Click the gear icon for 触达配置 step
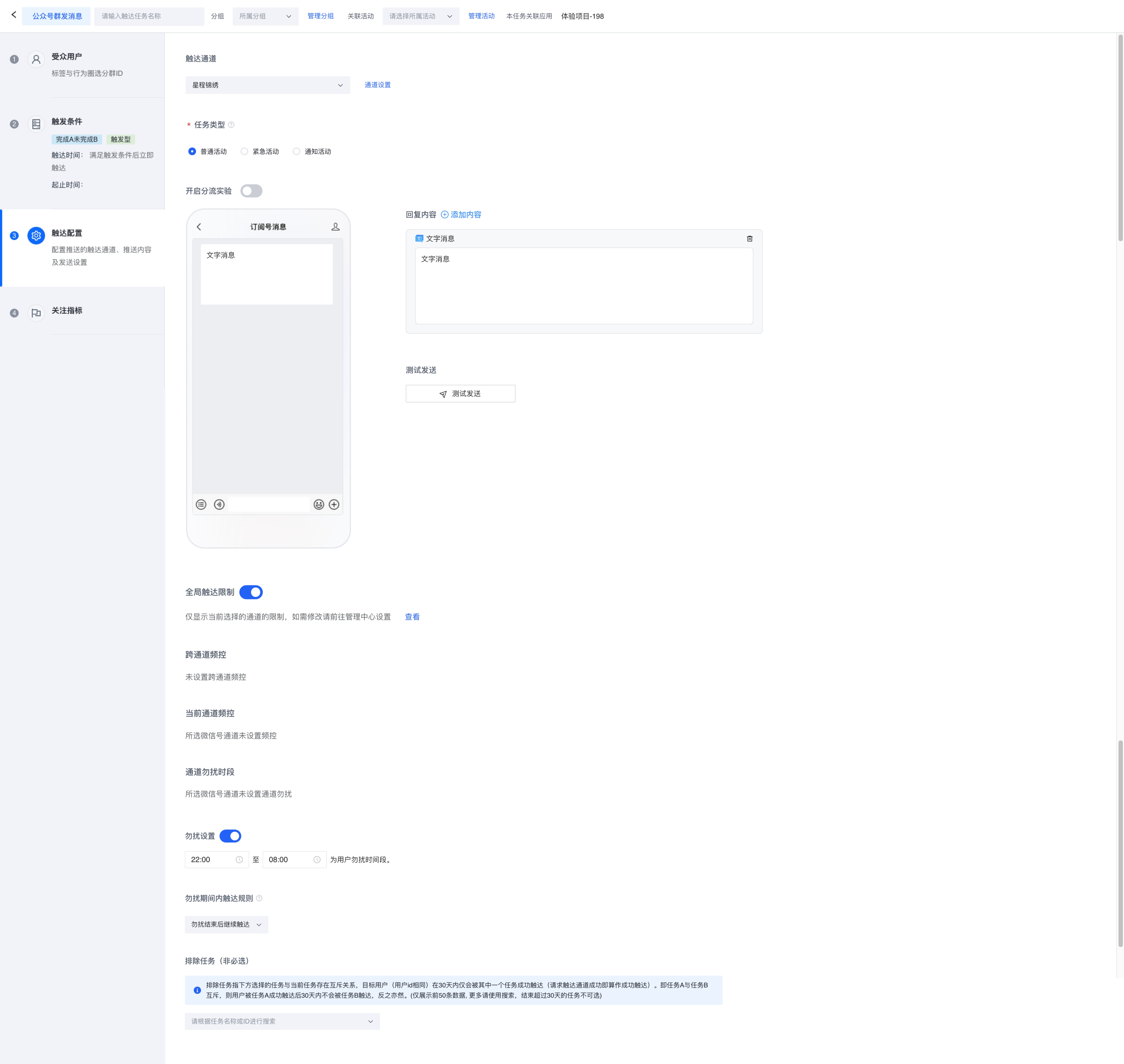Image resolution: width=1124 pixels, height=1064 pixels. (36, 235)
